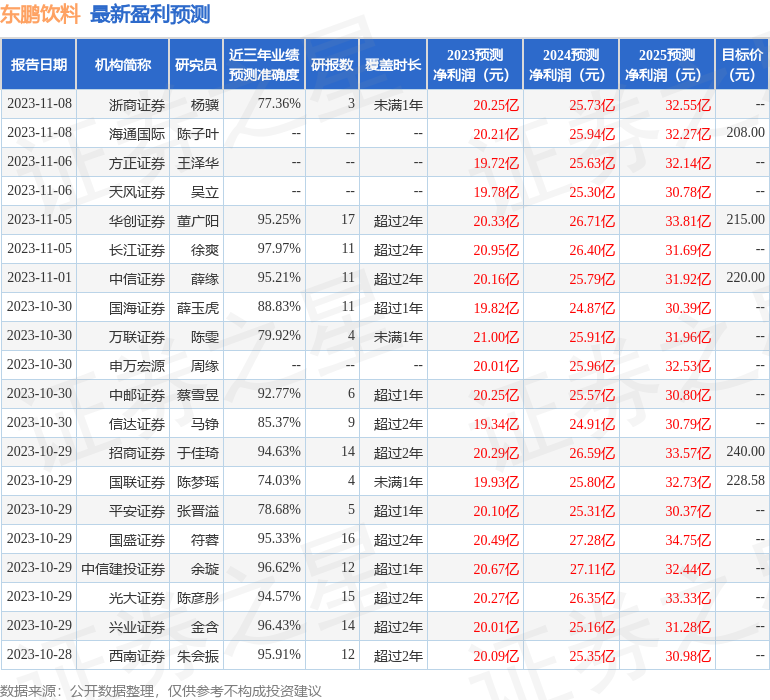
Task: Click researcher name 薛玉虎
Action: (198, 308)
